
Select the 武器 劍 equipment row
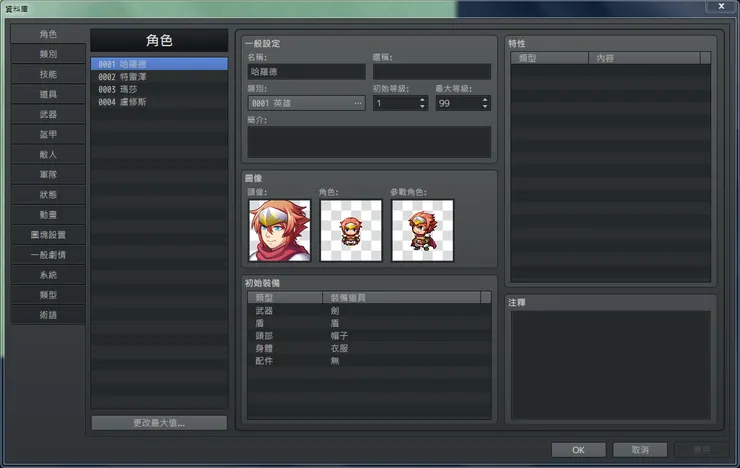click(369, 310)
